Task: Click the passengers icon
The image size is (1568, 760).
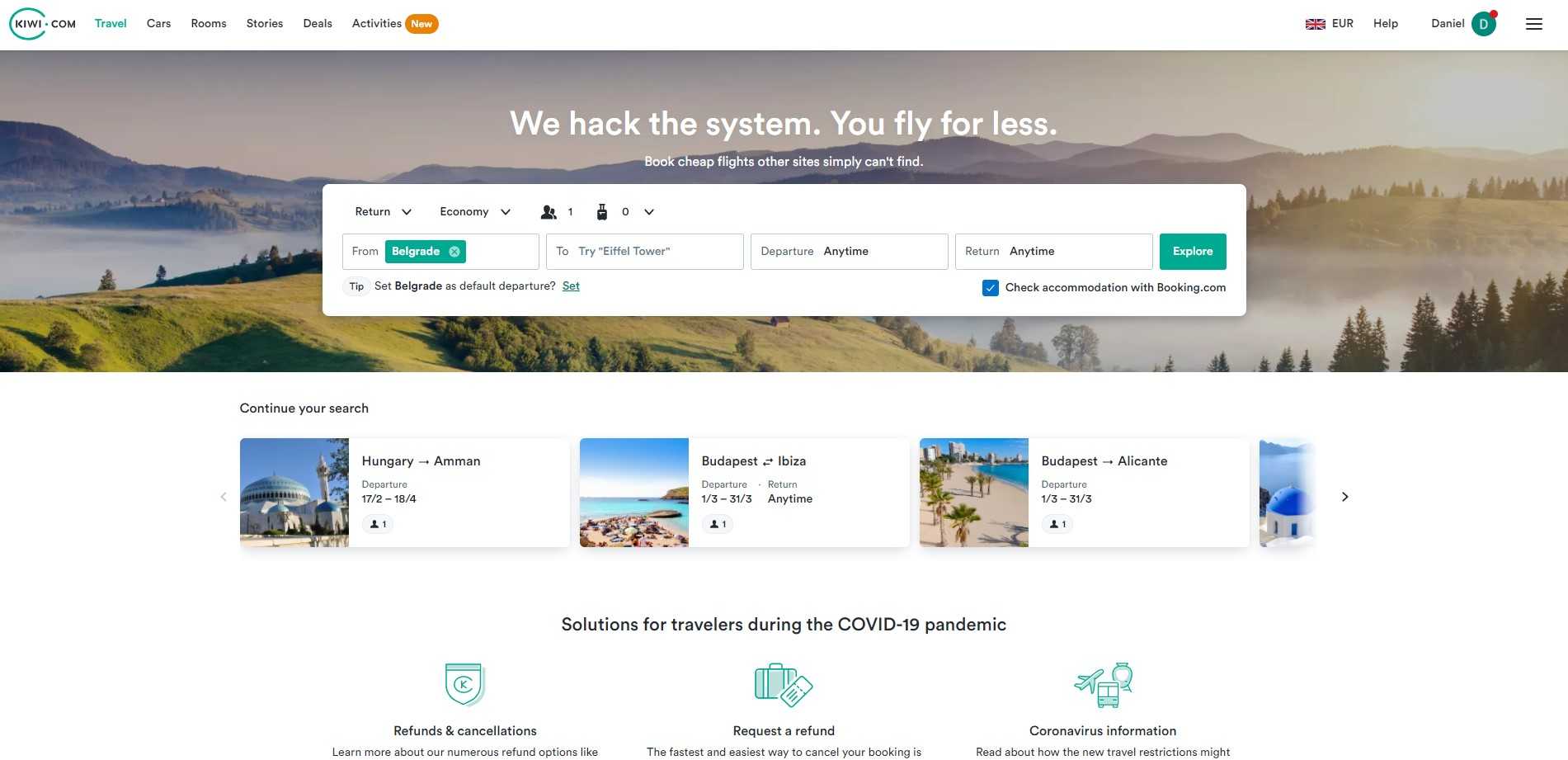Action: (x=549, y=212)
